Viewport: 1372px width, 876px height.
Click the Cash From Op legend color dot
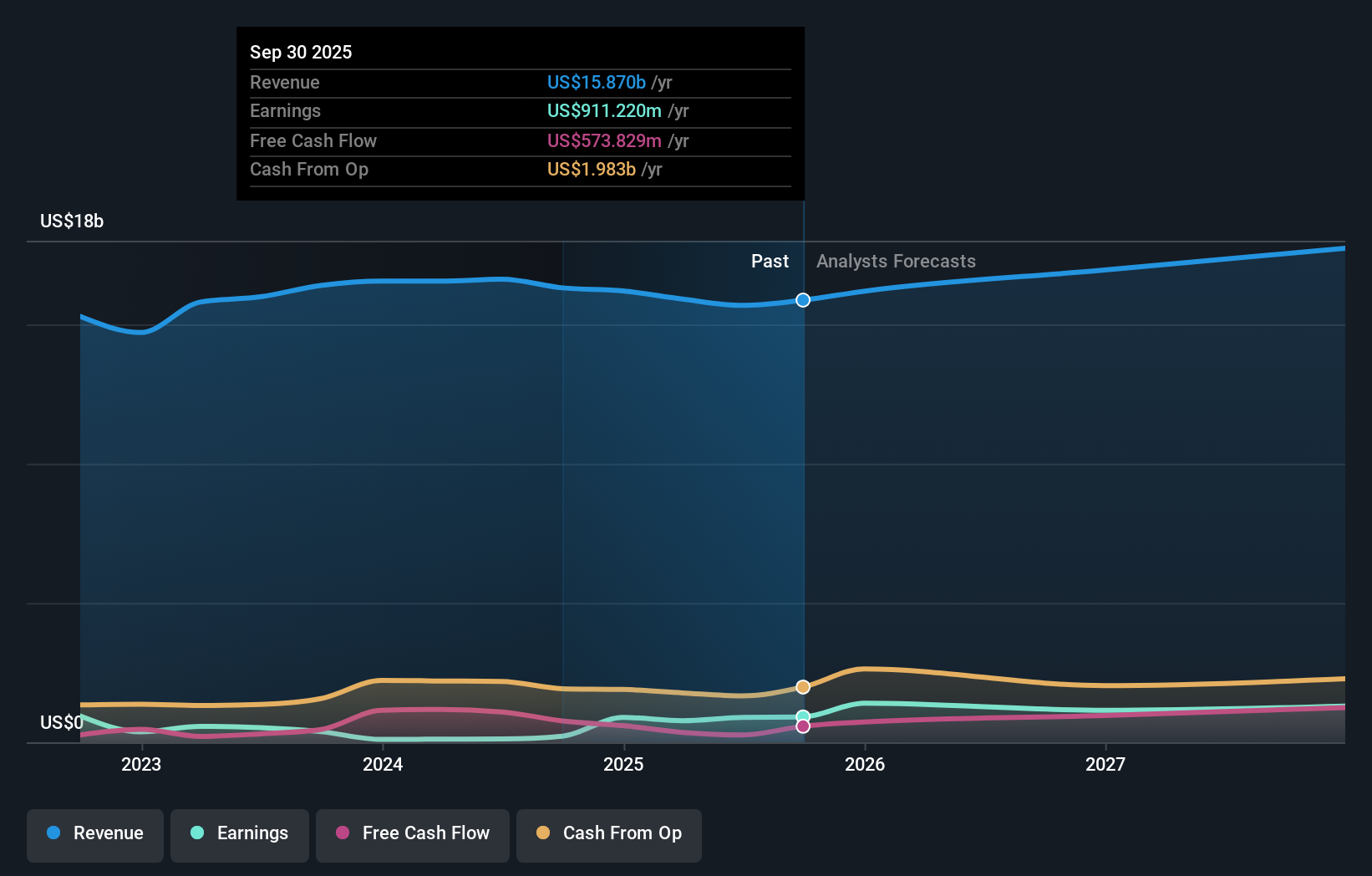[541, 833]
